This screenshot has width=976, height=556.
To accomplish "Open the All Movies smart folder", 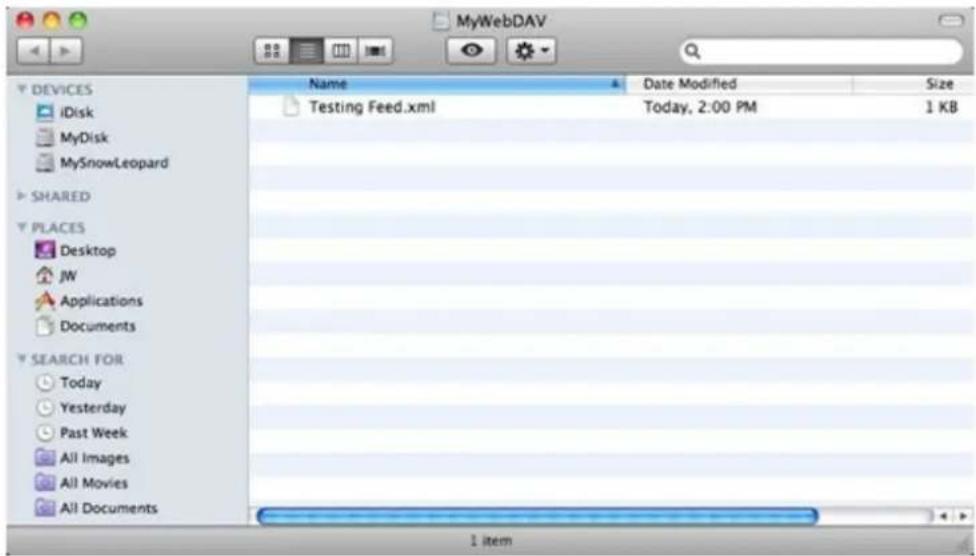I will (x=82, y=483).
